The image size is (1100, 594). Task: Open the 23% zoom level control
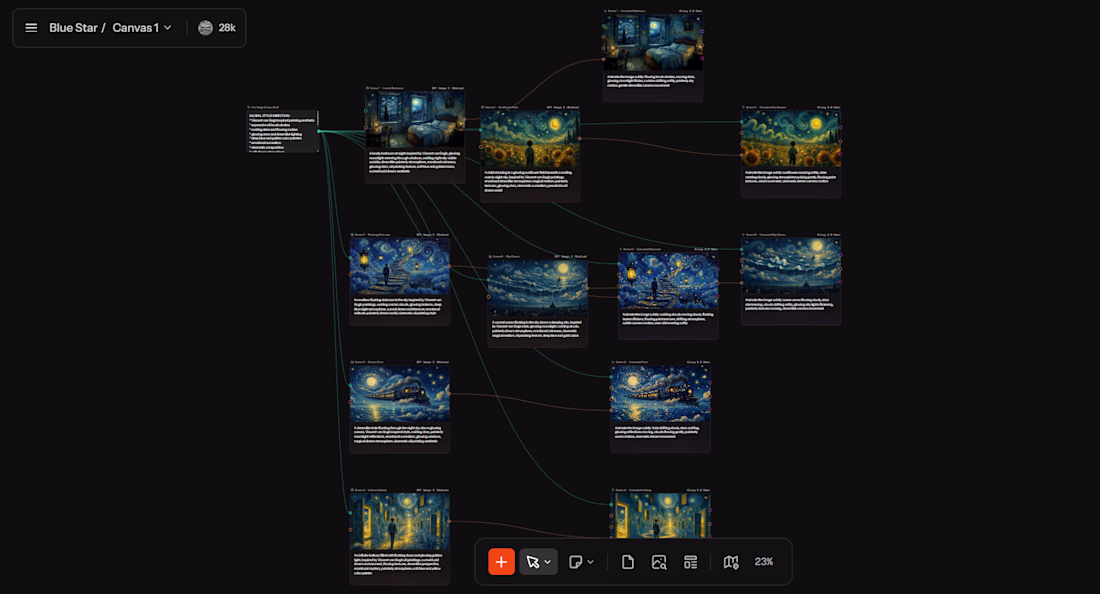[764, 562]
